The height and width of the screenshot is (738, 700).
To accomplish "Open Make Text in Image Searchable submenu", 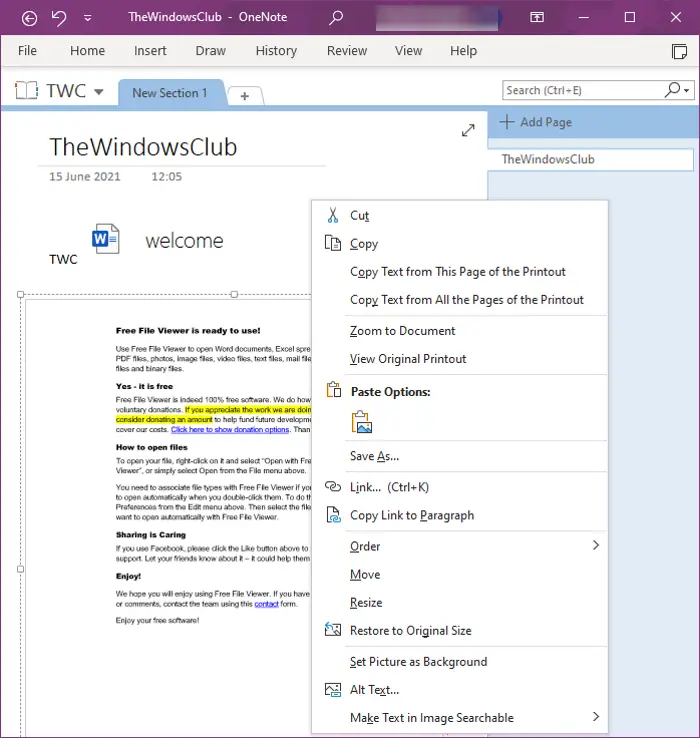I will (x=460, y=718).
